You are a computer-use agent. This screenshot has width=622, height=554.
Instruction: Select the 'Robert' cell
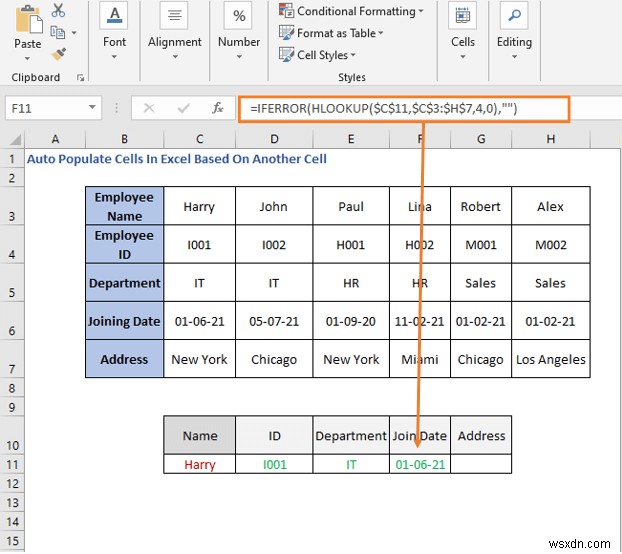[x=481, y=206]
